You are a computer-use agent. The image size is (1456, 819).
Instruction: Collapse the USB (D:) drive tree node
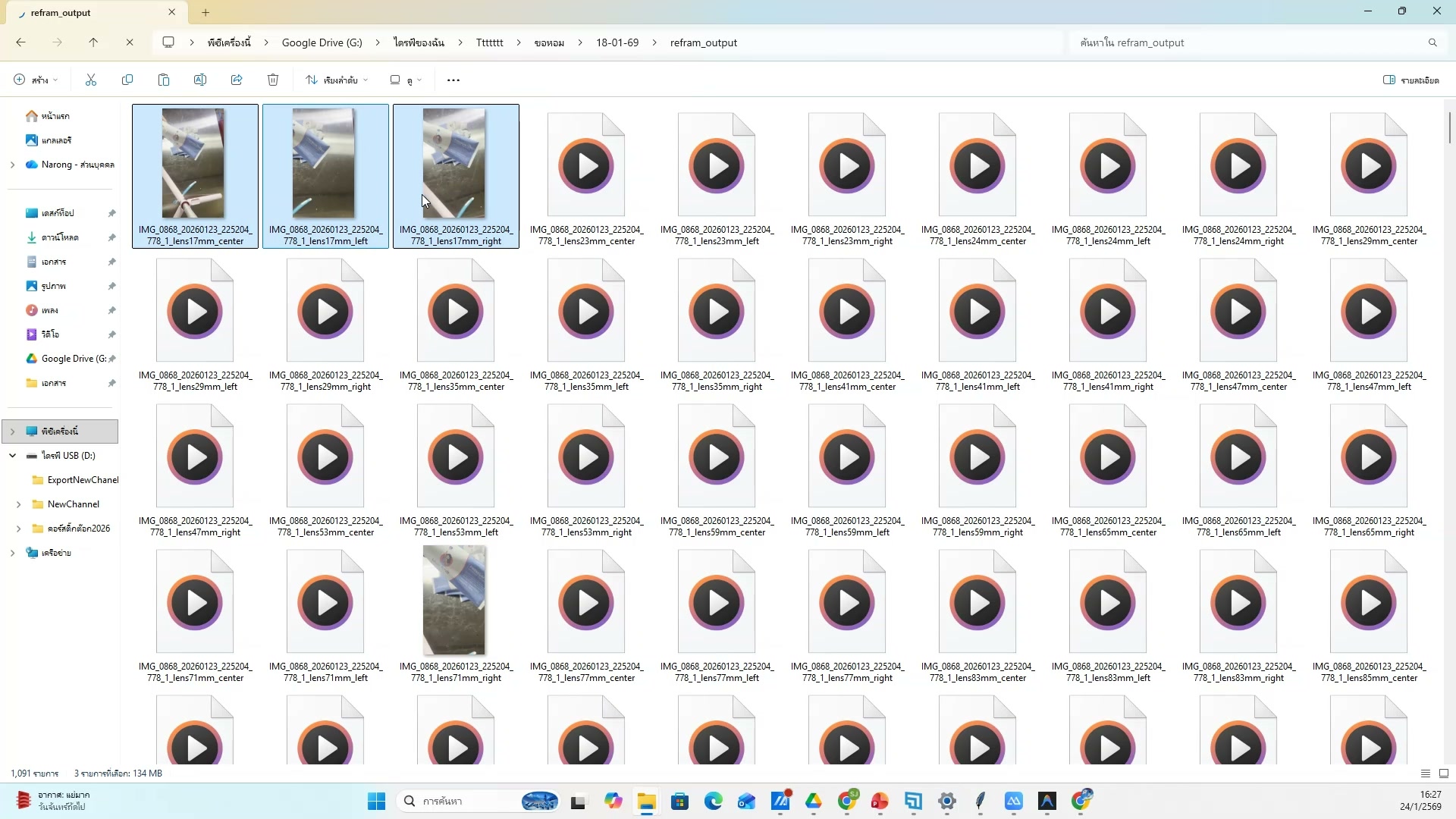pyautogui.click(x=12, y=456)
